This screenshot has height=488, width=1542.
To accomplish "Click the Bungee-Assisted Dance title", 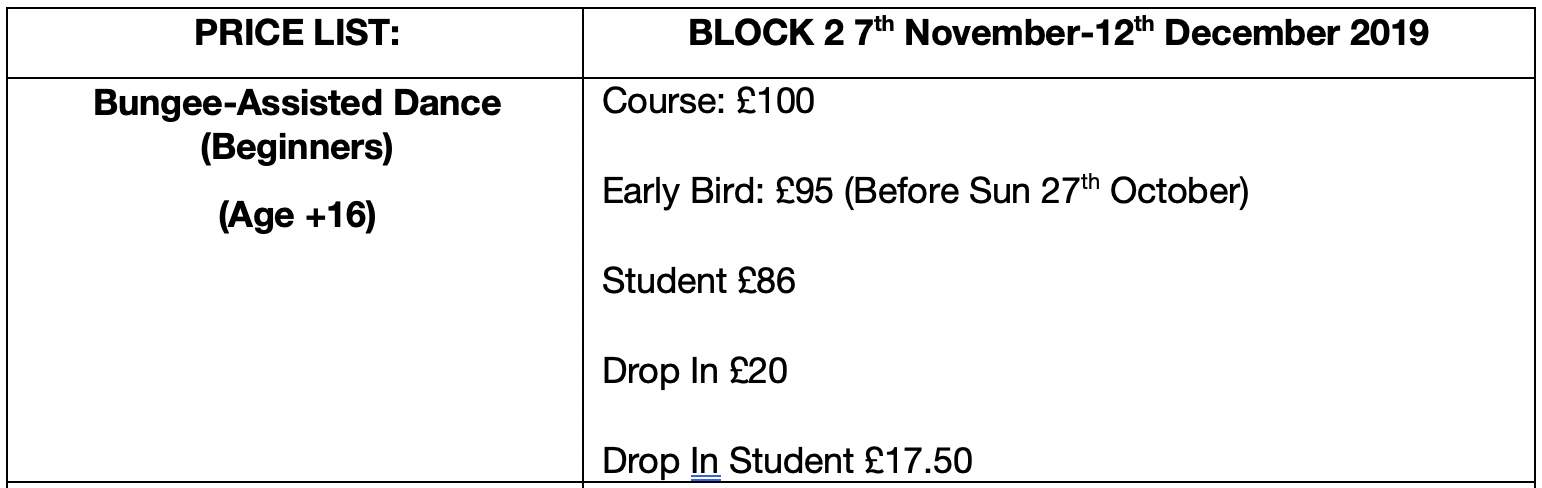I will pyautogui.click(x=297, y=103).
